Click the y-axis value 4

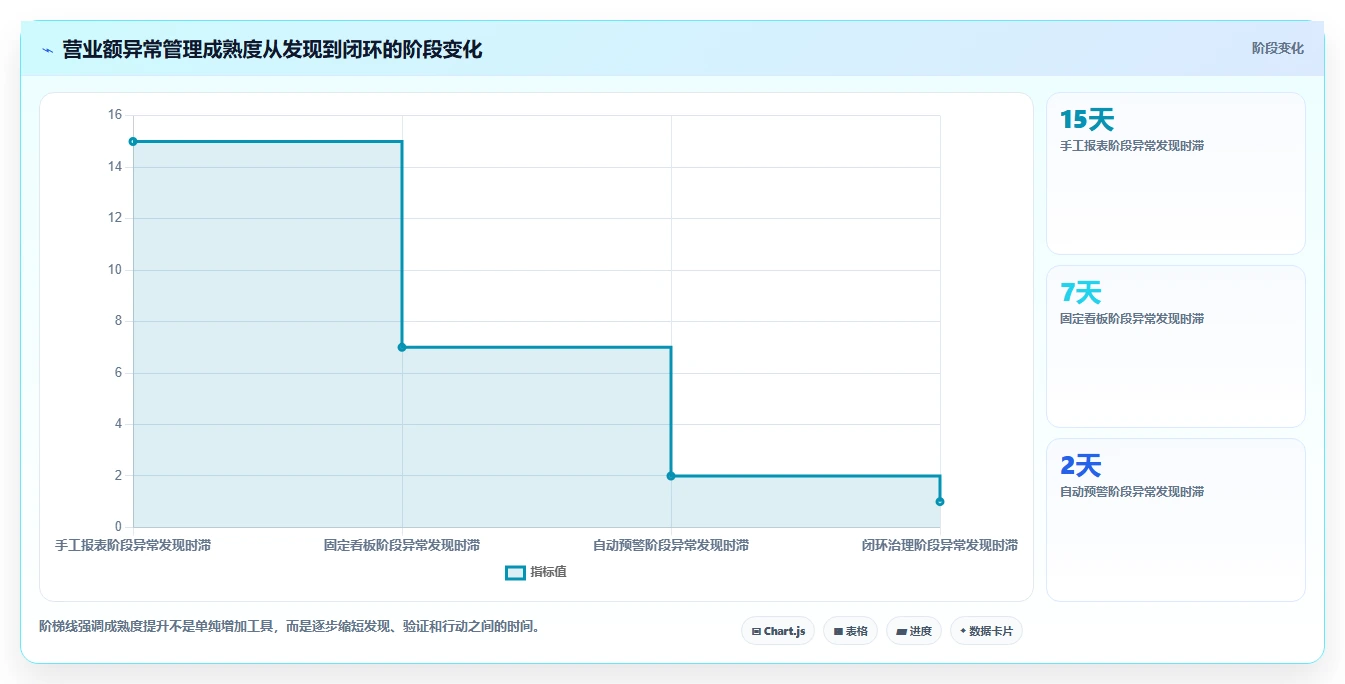118,424
